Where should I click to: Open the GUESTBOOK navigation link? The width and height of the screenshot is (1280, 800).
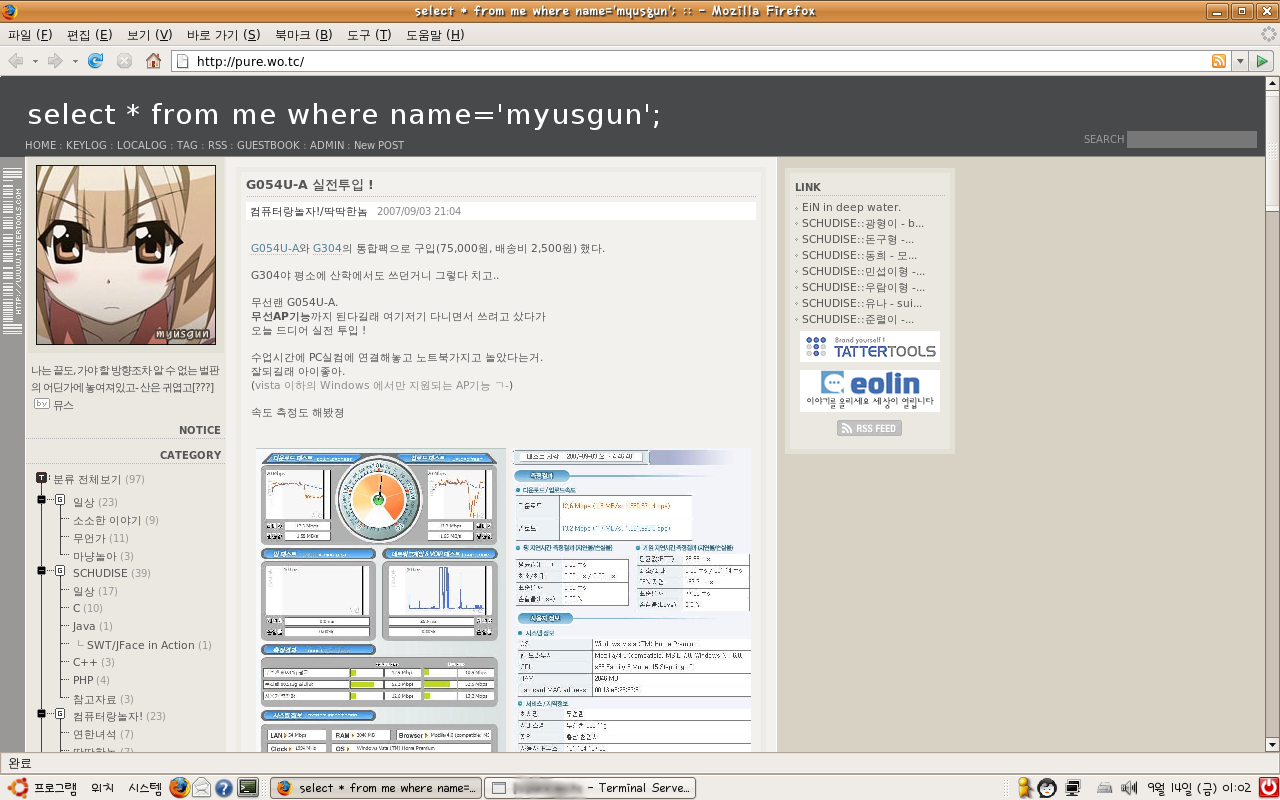point(268,145)
